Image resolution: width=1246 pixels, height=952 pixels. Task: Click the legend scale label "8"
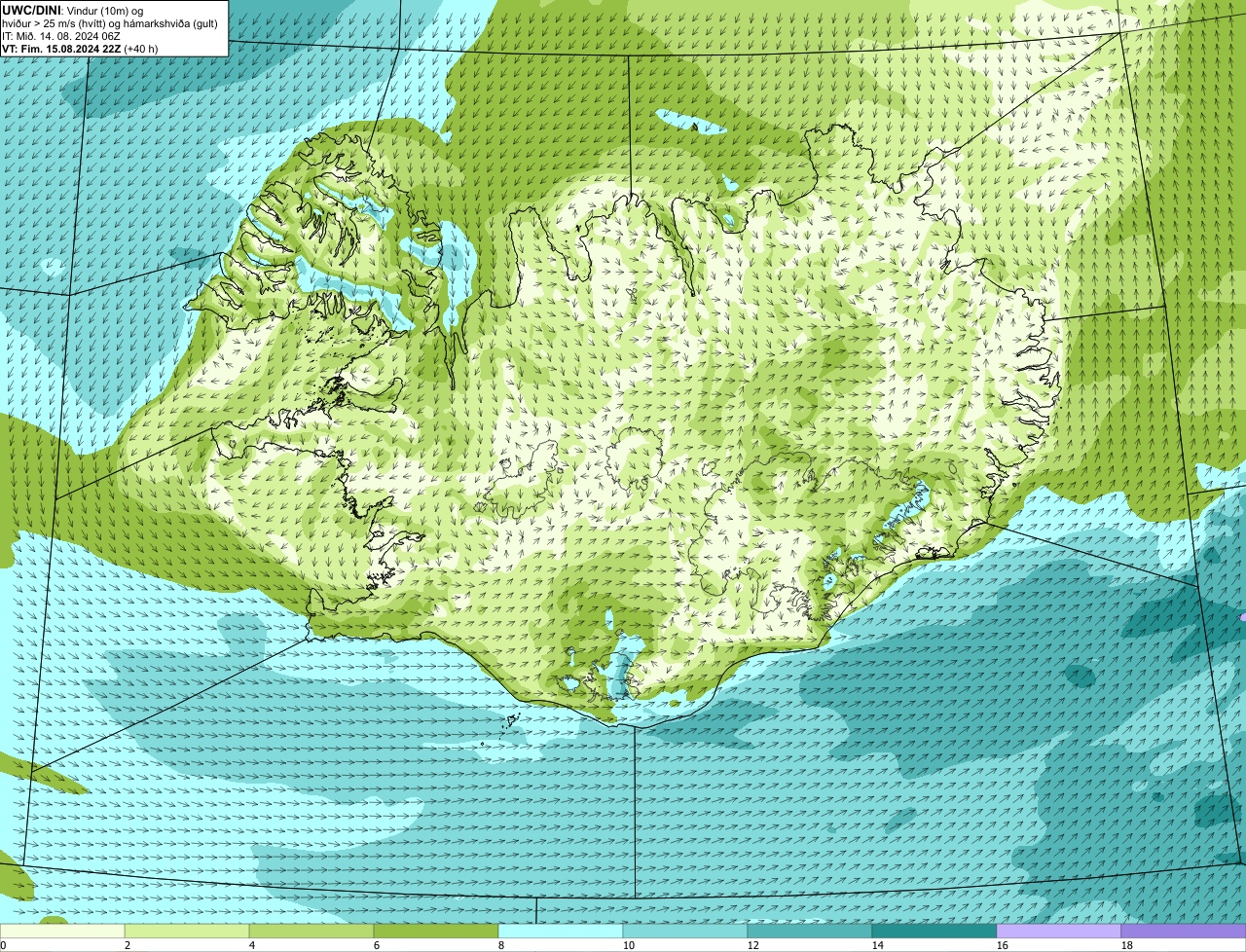coord(501,945)
